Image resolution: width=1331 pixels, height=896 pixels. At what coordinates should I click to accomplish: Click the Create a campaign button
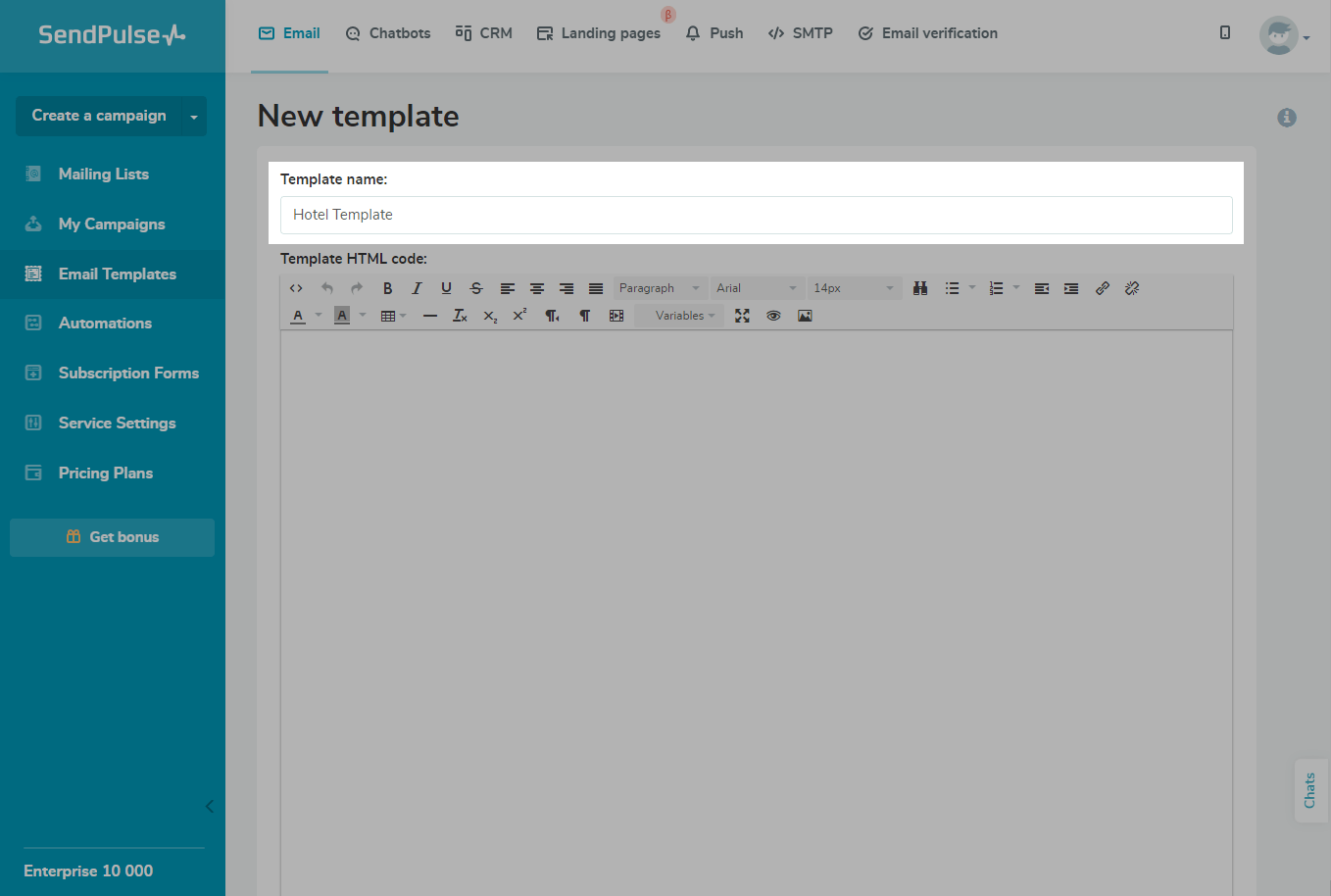[99, 116]
